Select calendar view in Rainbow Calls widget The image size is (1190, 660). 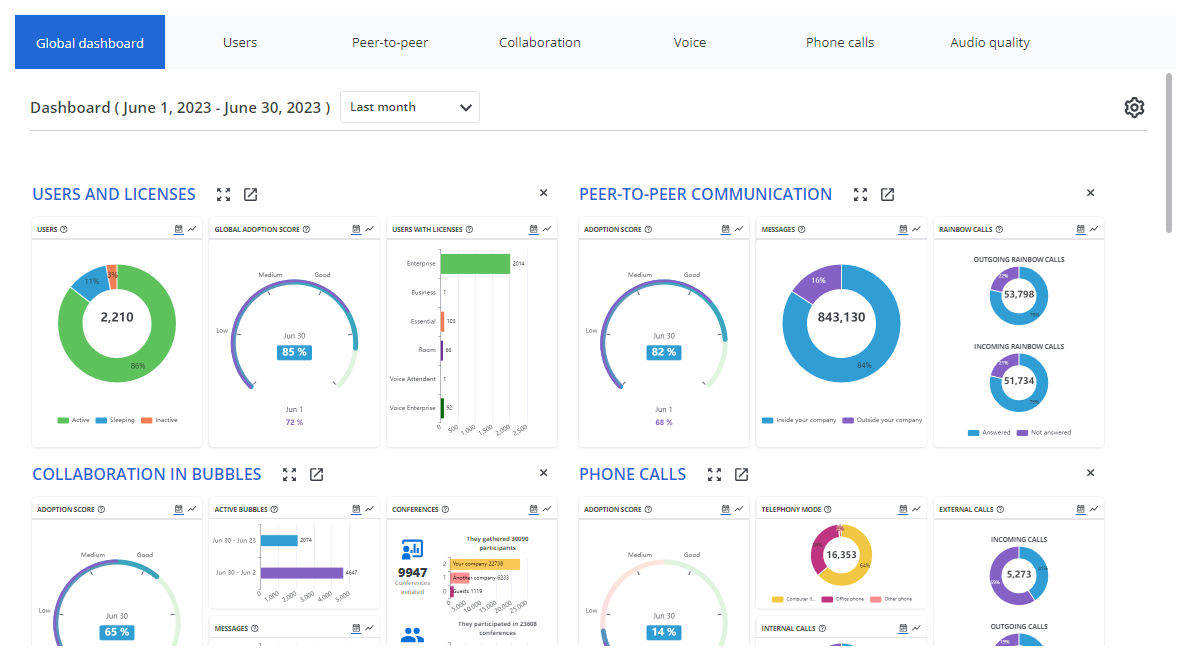pyautogui.click(x=1081, y=229)
